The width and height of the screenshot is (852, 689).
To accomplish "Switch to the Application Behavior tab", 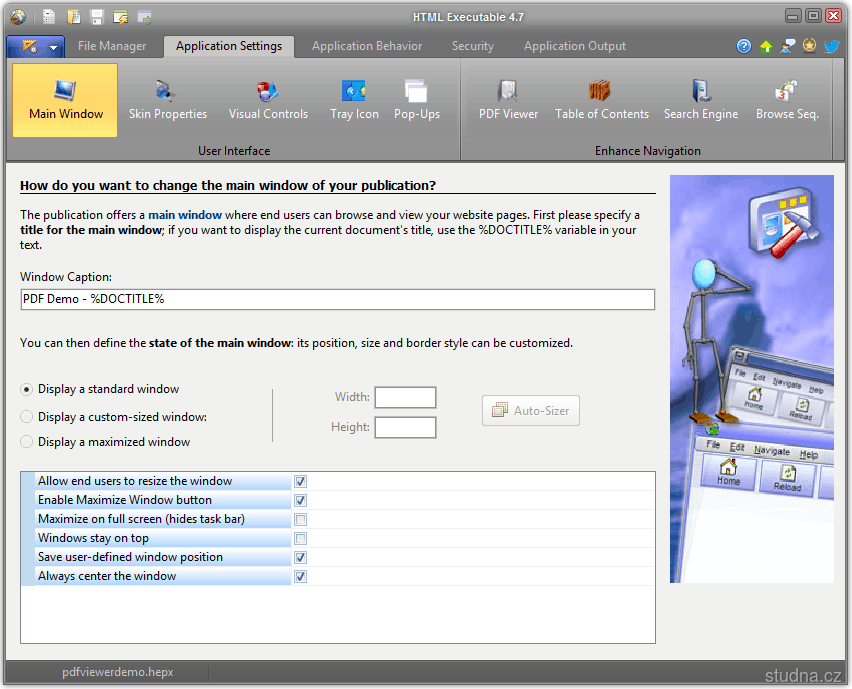I will point(366,46).
